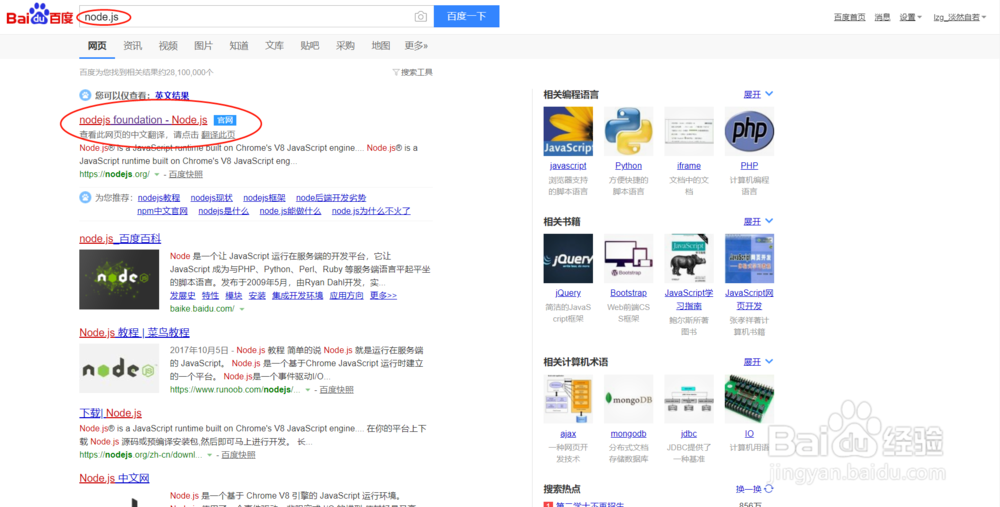Click the Python logo icon
The height and width of the screenshot is (507, 1000).
coord(628,131)
